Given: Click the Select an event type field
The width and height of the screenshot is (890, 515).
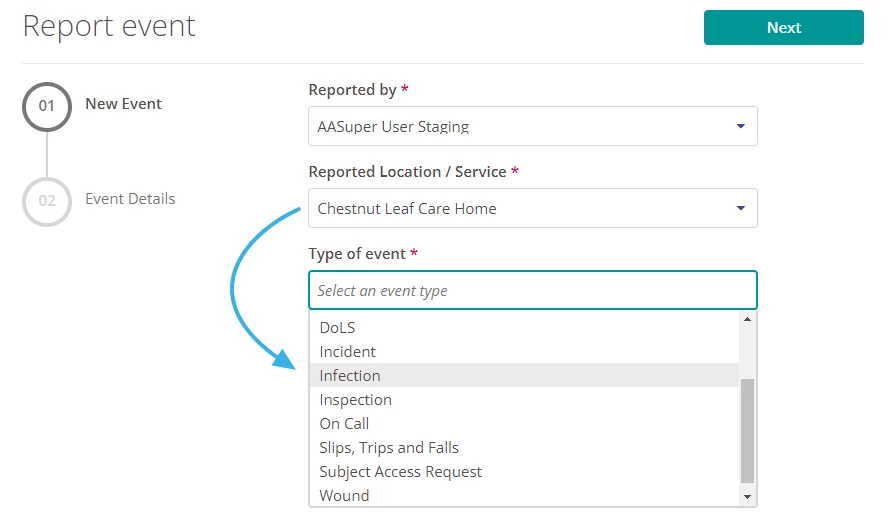Looking at the screenshot, I should click(532, 290).
